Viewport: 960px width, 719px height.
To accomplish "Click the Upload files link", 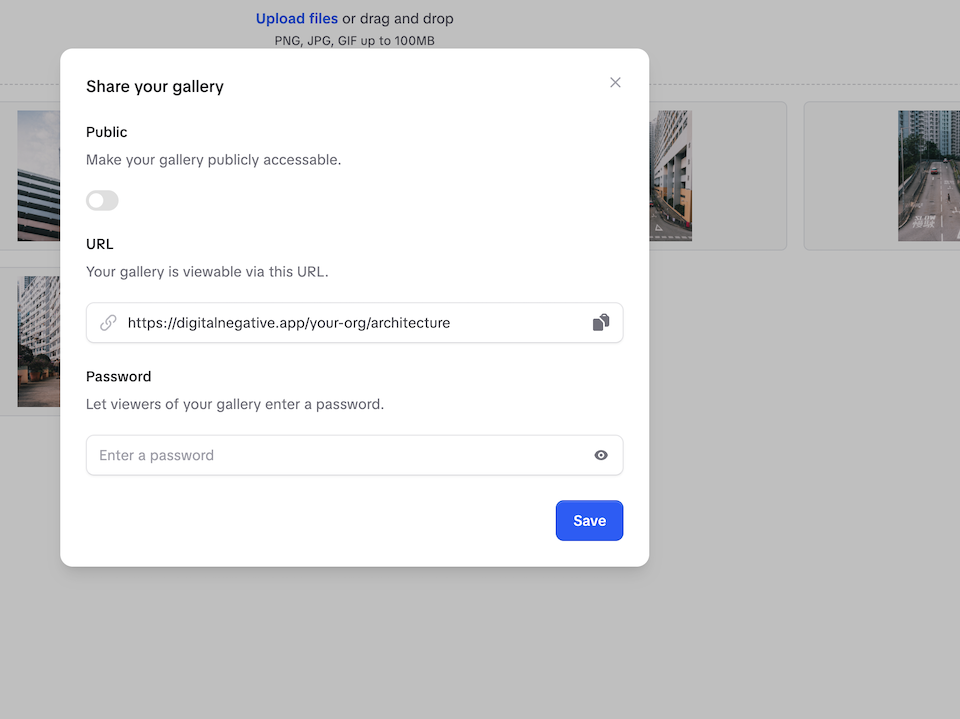I will tap(297, 18).
